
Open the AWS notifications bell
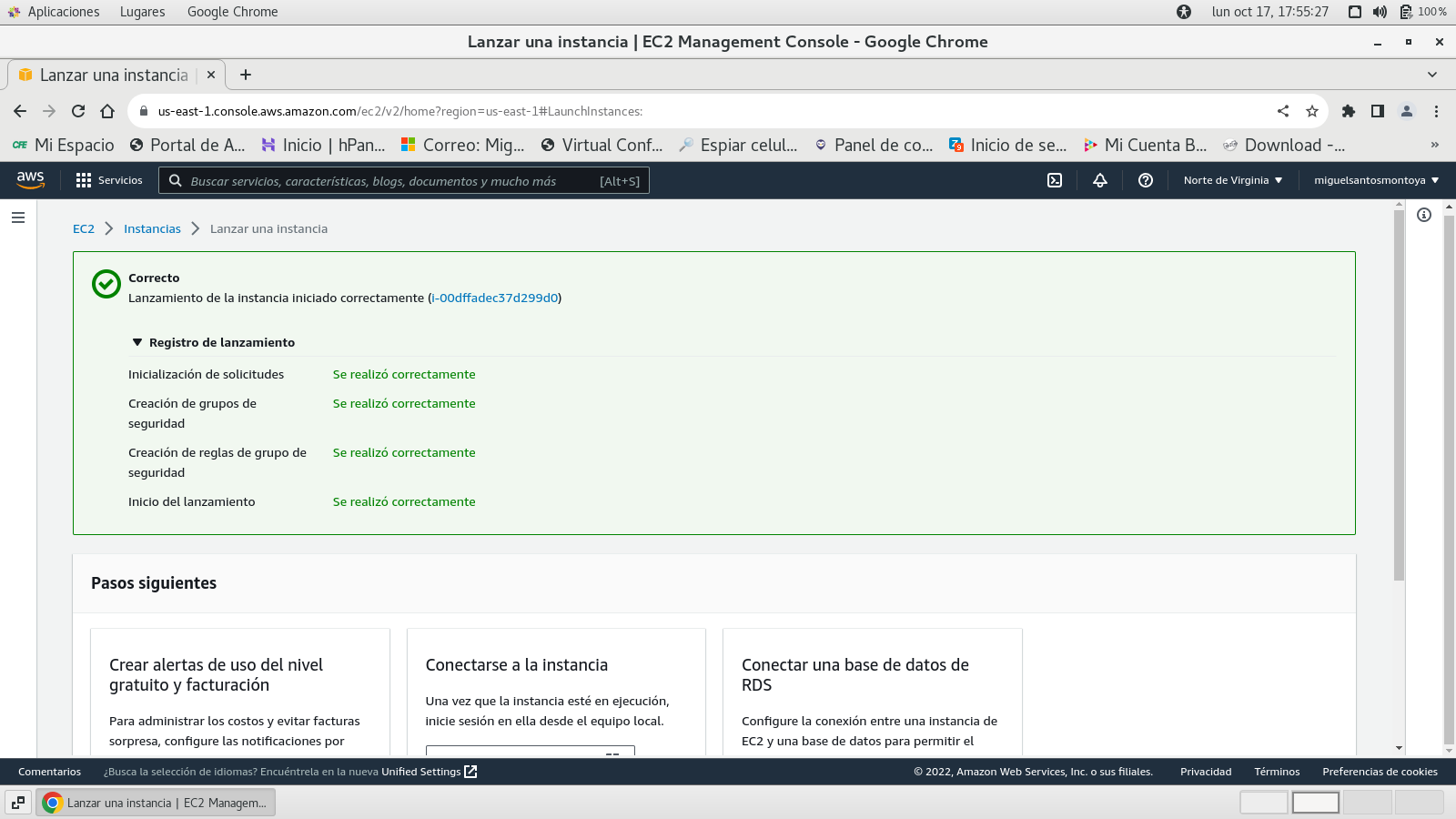click(x=1100, y=180)
